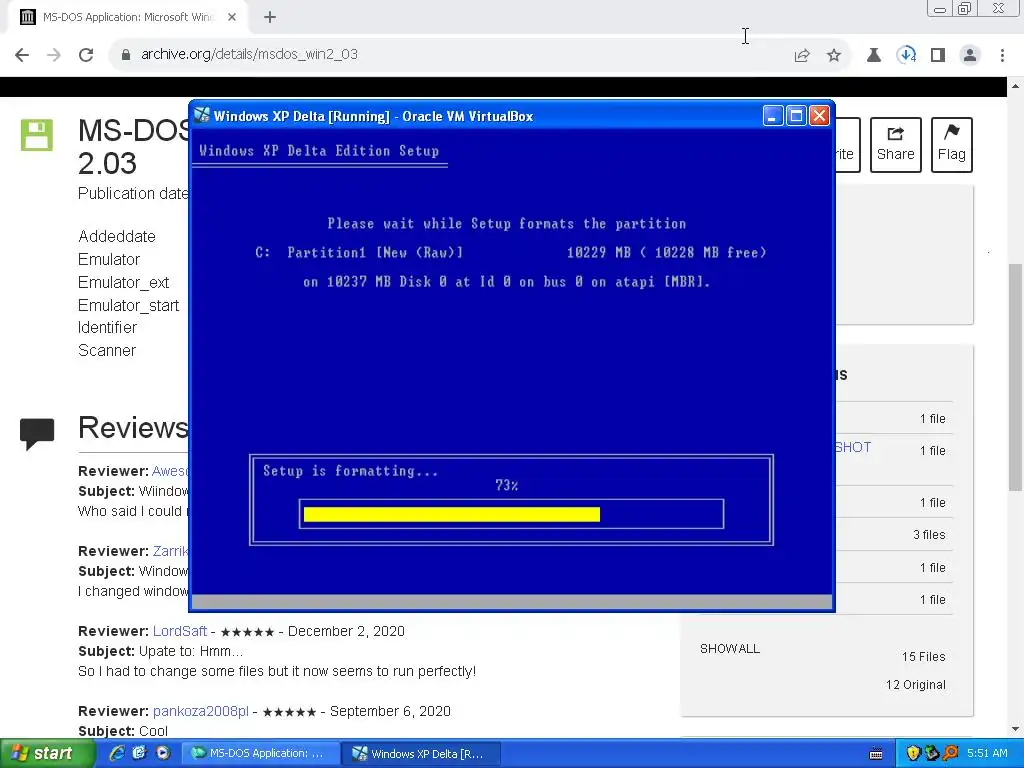Viewport: 1024px width, 768px height.
Task: Open the browser profile avatar
Action: (x=970, y=55)
